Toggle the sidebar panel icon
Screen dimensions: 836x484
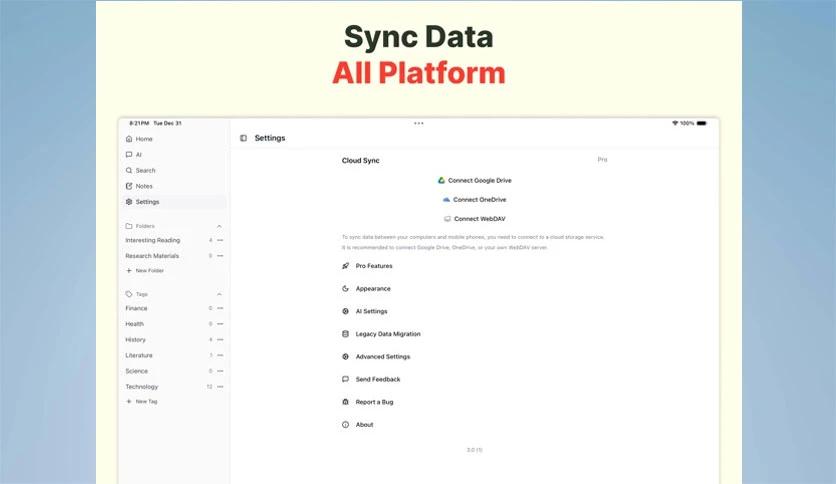point(243,138)
